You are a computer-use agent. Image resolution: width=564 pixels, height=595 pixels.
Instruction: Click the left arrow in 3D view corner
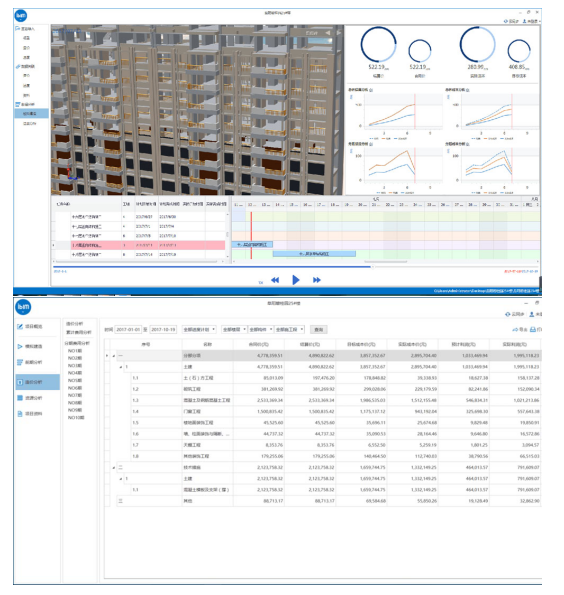328,33
